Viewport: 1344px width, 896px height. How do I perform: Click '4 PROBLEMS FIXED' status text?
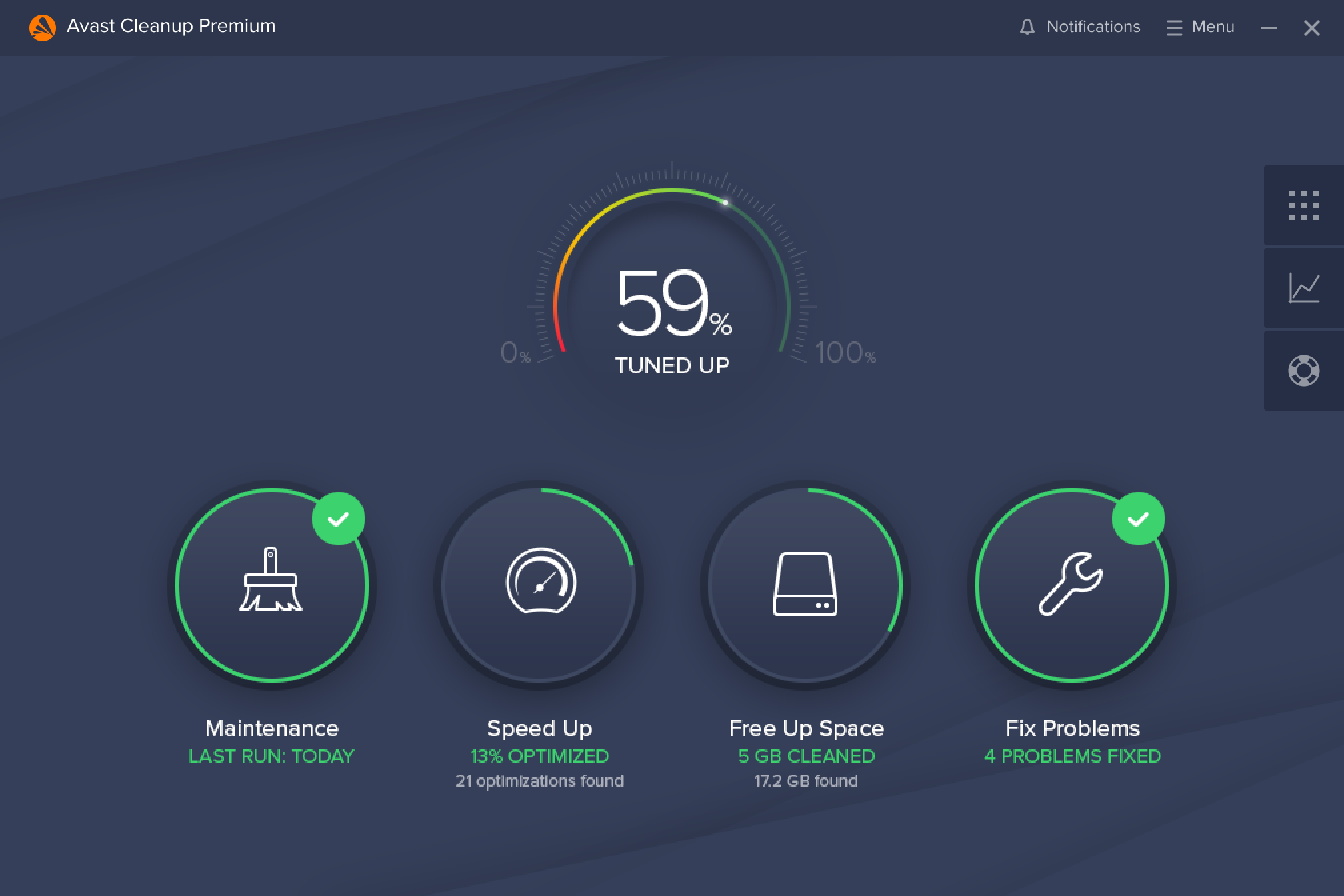[1073, 756]
